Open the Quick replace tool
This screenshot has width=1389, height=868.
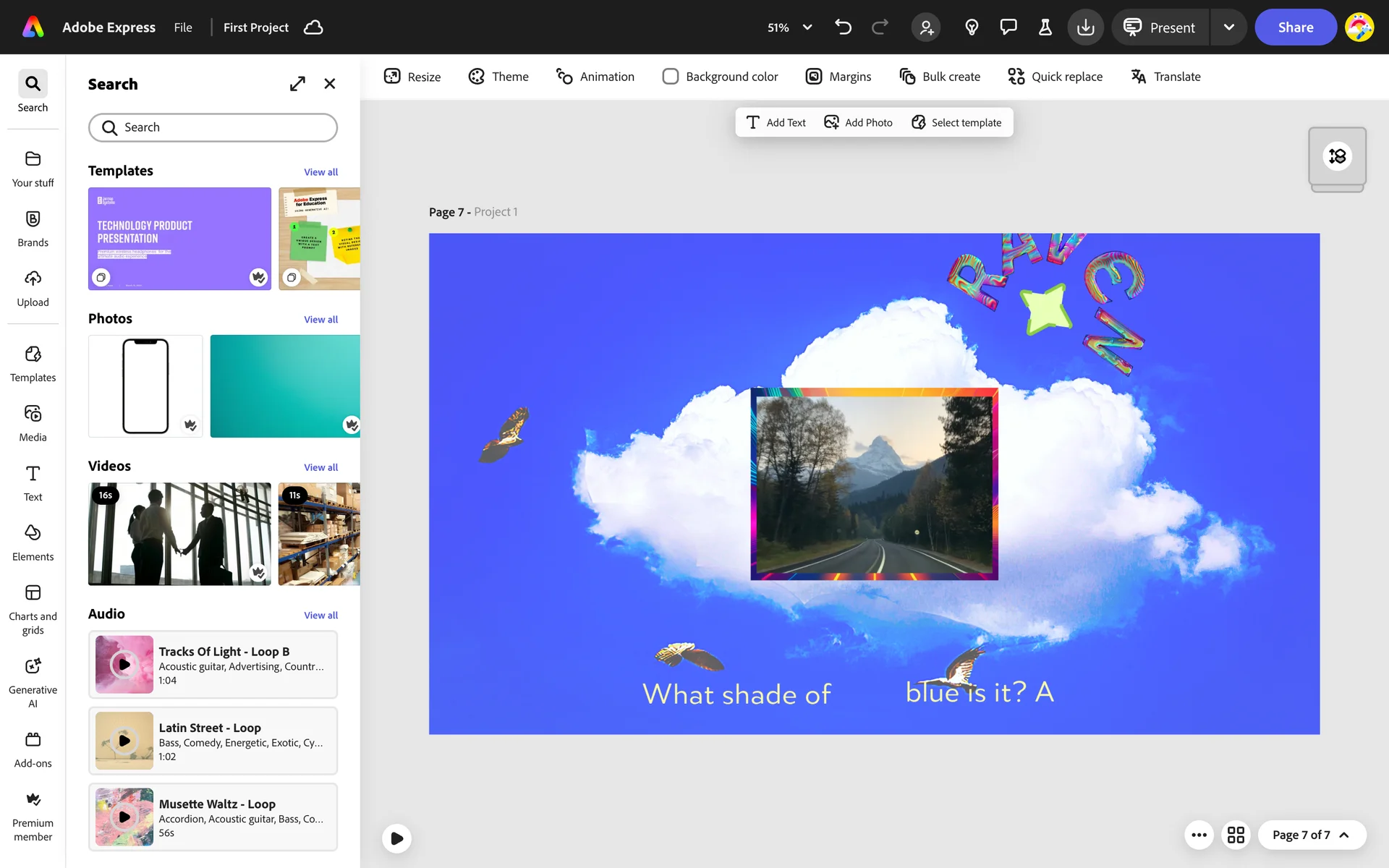click(x=1055, y=77)
